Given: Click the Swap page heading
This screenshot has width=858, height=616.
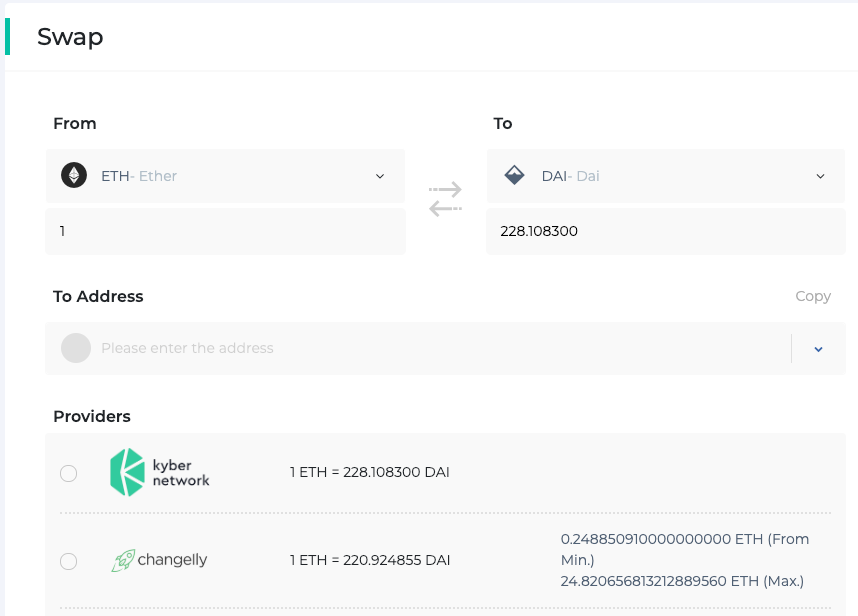Looking at the screenshot, I should [70, 37].
